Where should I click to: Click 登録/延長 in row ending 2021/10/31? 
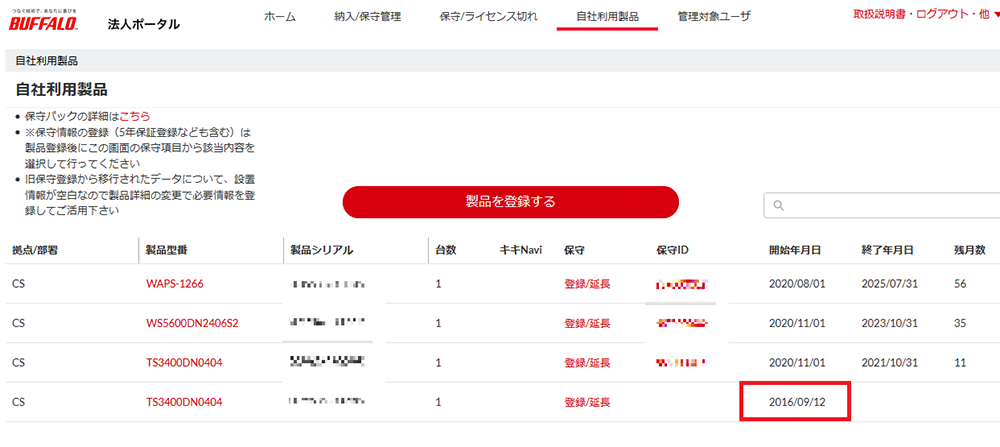[x=587, y=363]
